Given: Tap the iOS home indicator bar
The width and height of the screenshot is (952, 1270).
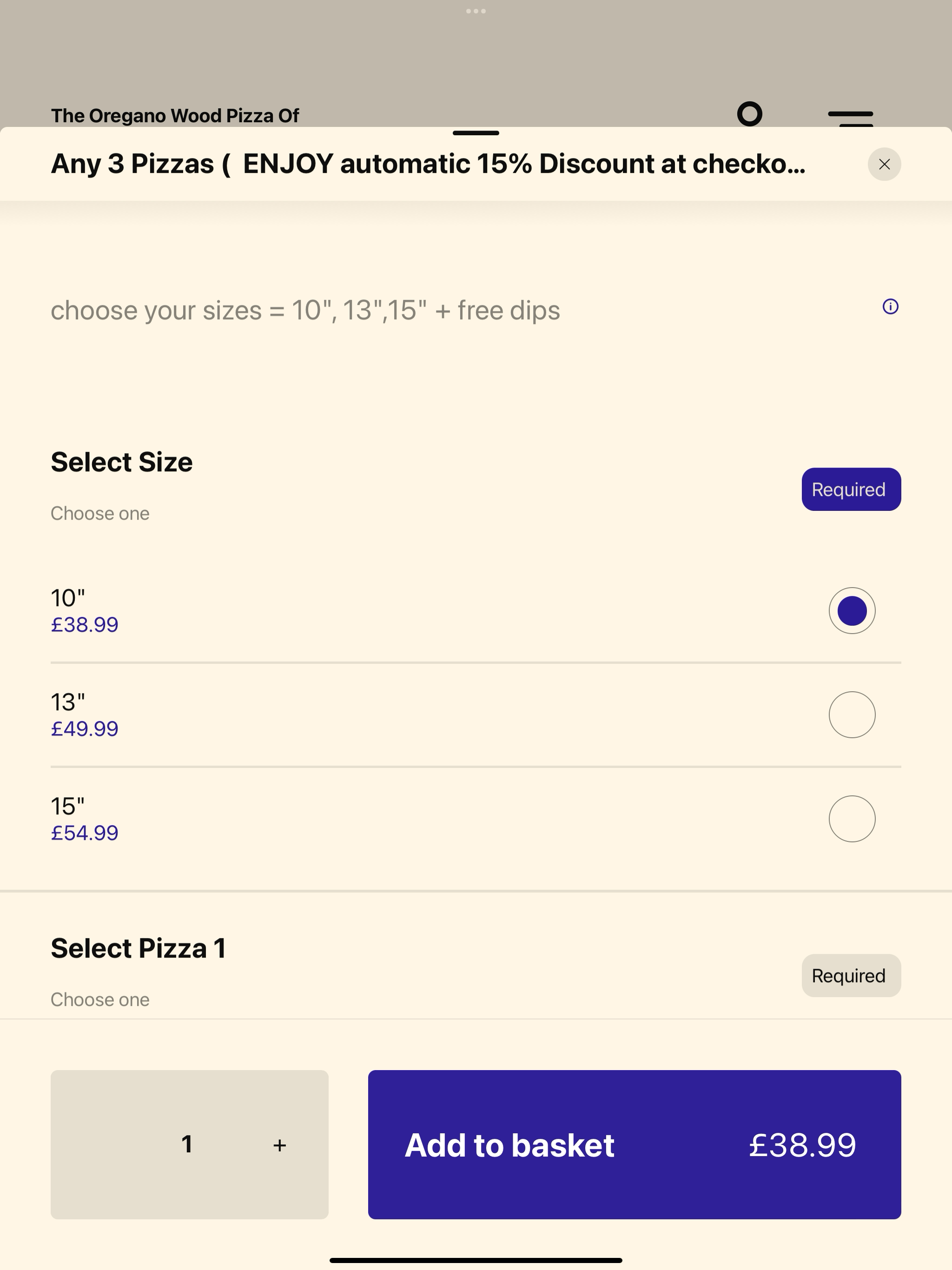Looking at the screenshot, I should coord(476,1260).
